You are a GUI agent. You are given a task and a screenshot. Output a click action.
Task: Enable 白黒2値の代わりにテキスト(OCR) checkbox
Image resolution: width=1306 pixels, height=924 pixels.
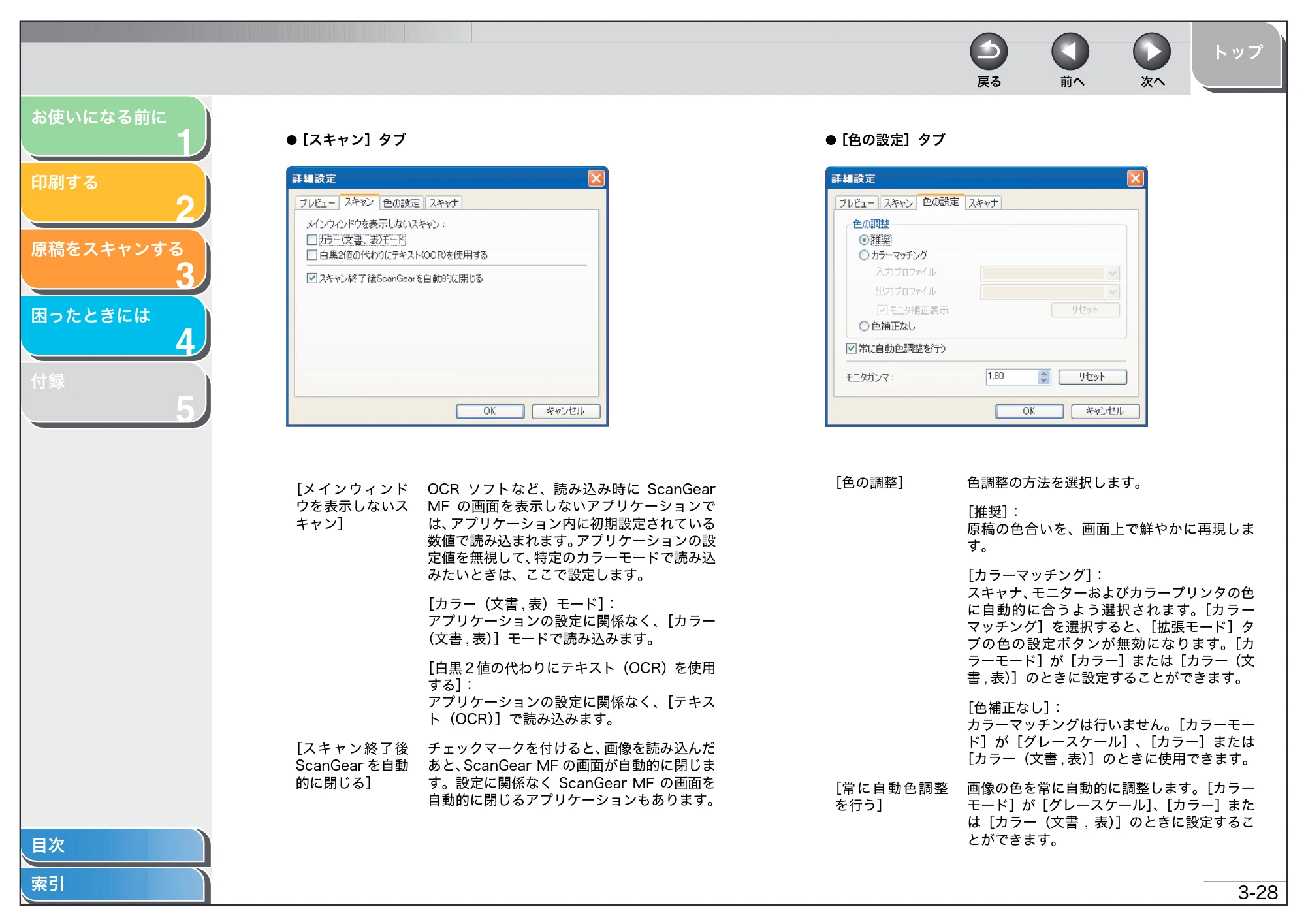[x=312, y=255]
